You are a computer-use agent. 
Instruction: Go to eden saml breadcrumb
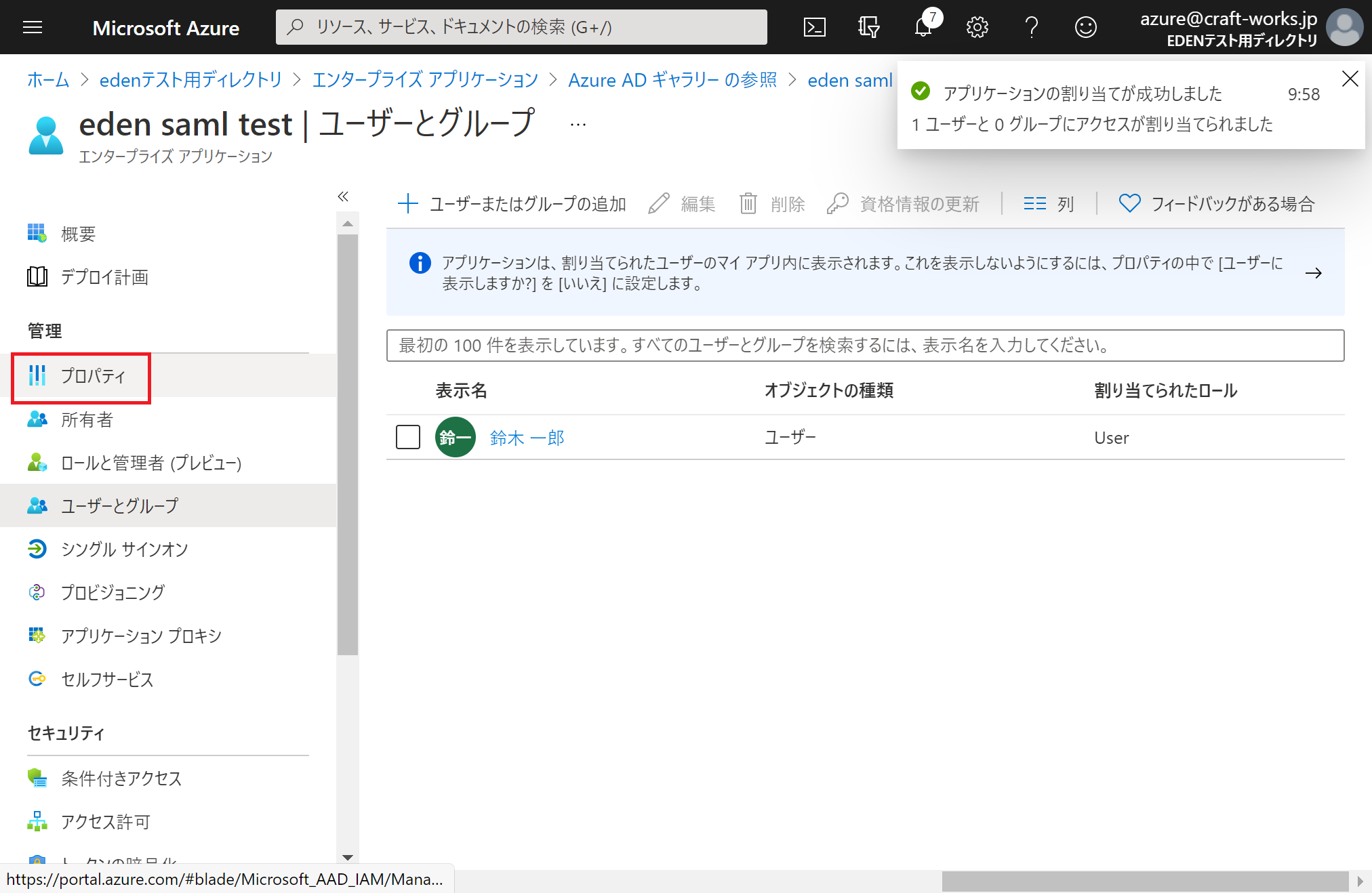point(850,80)
